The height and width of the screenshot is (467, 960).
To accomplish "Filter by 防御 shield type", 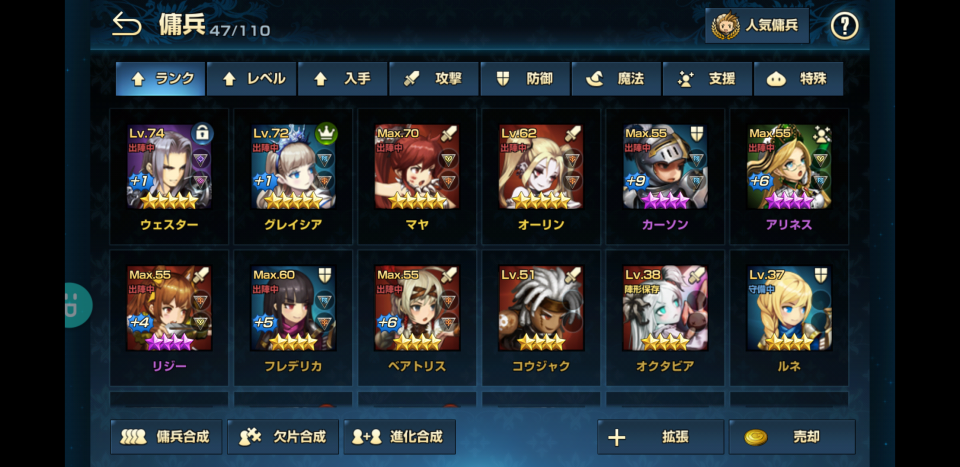I will coord(525,79).
